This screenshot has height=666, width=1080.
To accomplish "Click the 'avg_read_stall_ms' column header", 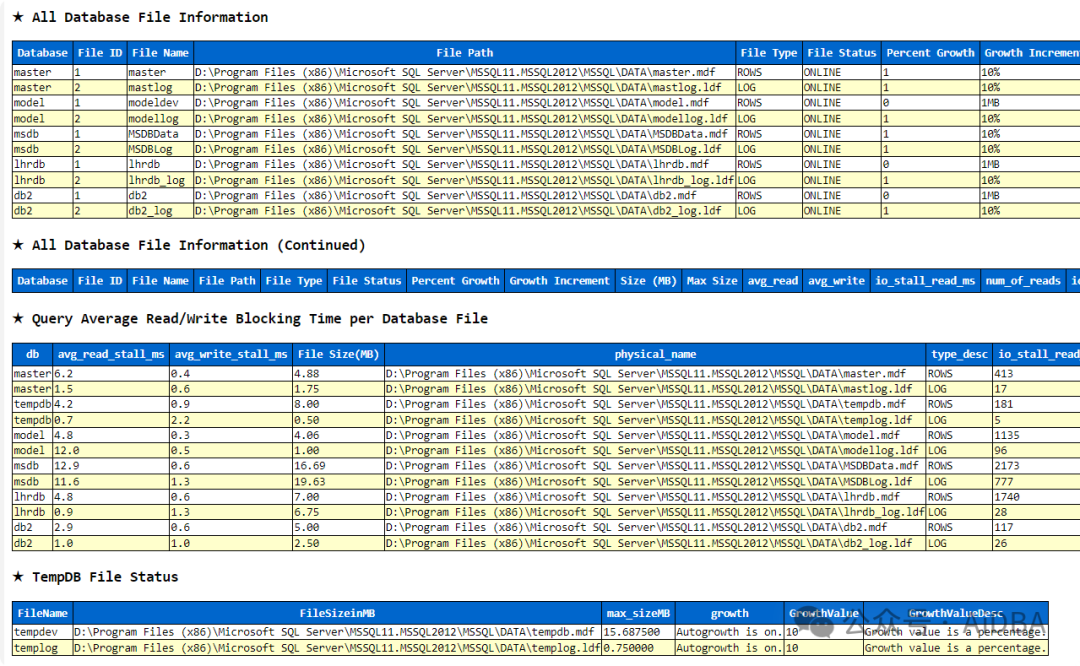I will (x=111, y=355).
